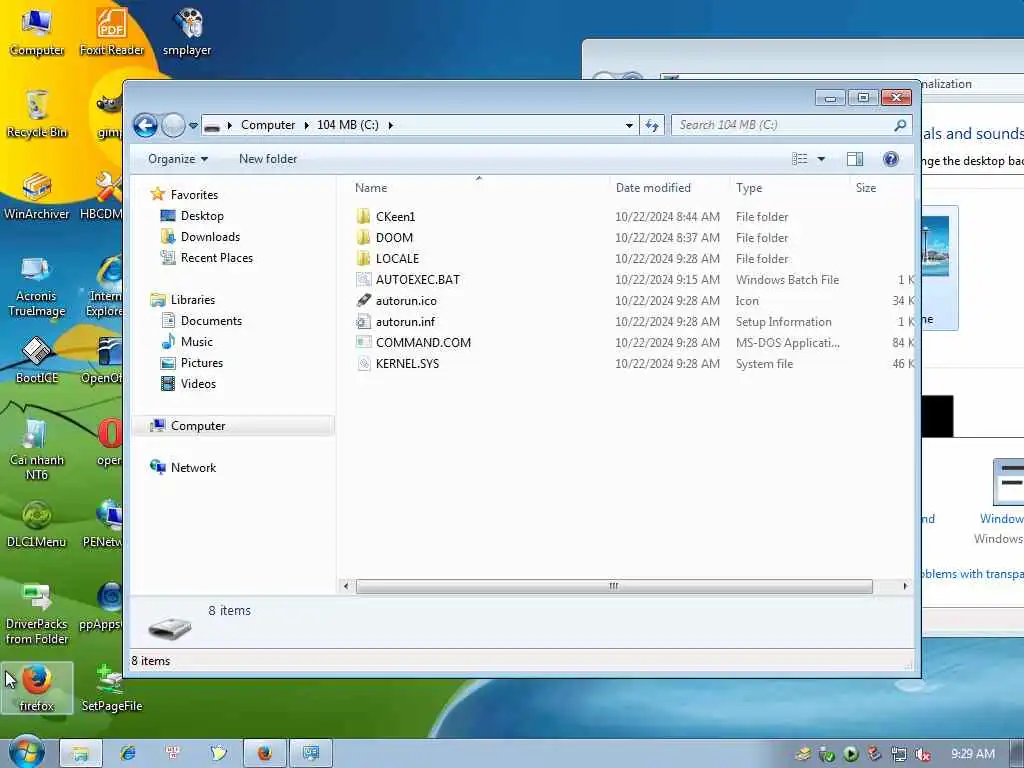Sort by the Type column header
1024x768 pixels.
749,188
